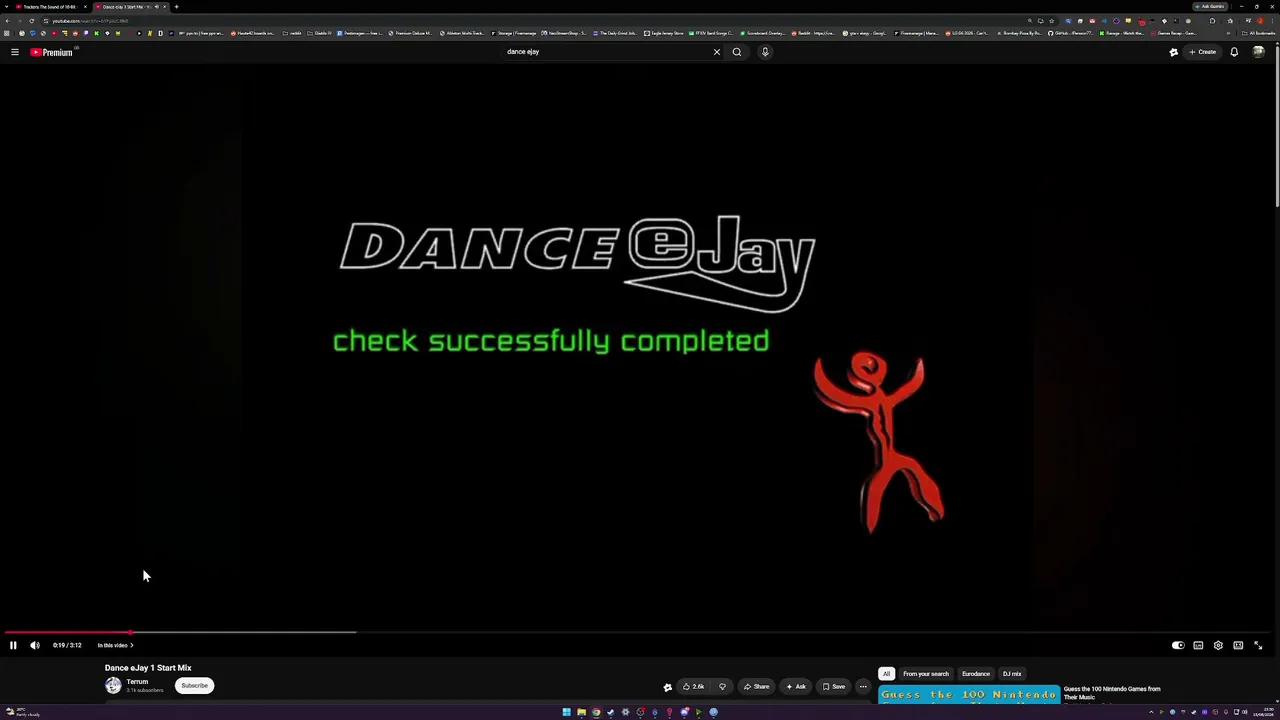Select the 'DJ mix' filter chip

(x=1012, y=674)
